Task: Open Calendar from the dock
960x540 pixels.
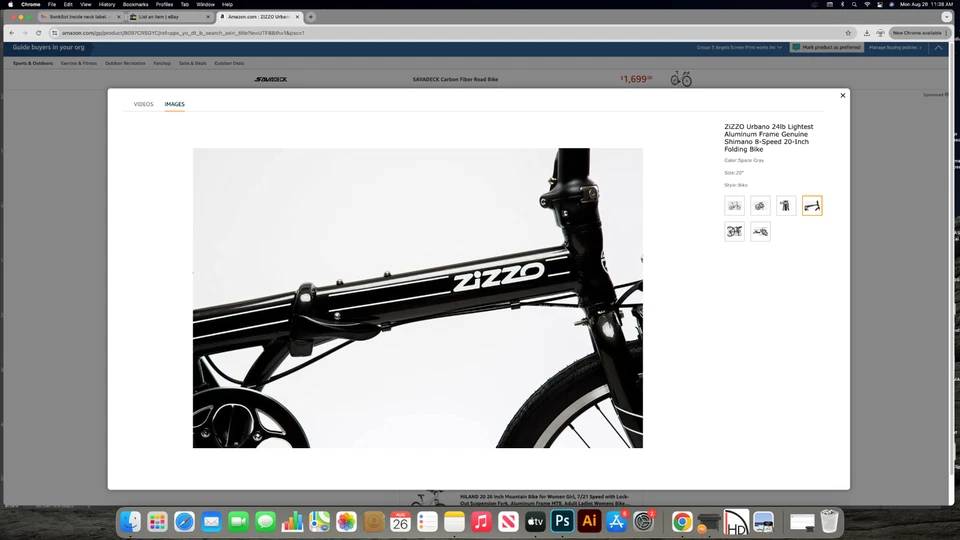Action: click(x=400, y=522)
